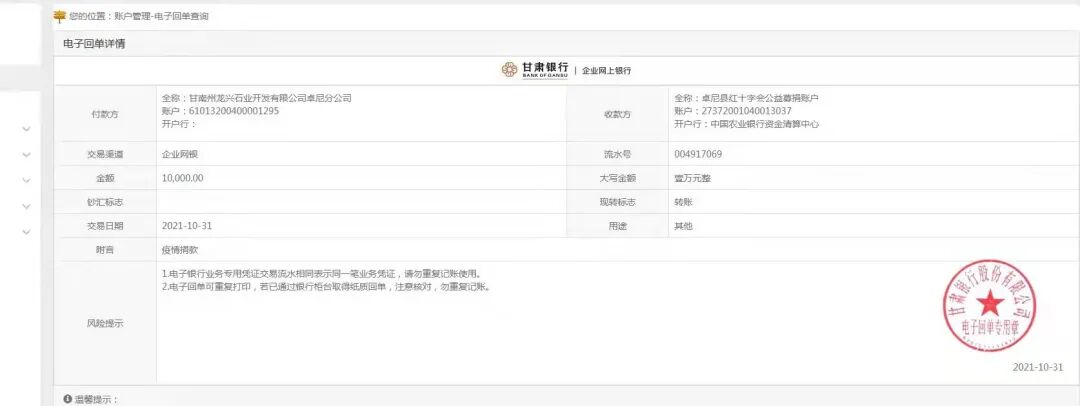
Task: Click the 付款方 label cell
Action: (105, 114)
